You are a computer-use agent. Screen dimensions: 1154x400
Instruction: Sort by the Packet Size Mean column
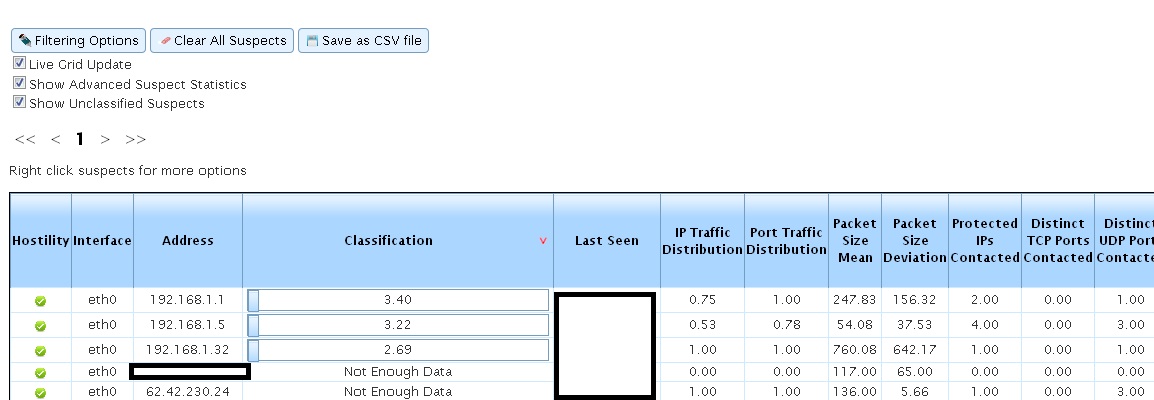[854, 241]
